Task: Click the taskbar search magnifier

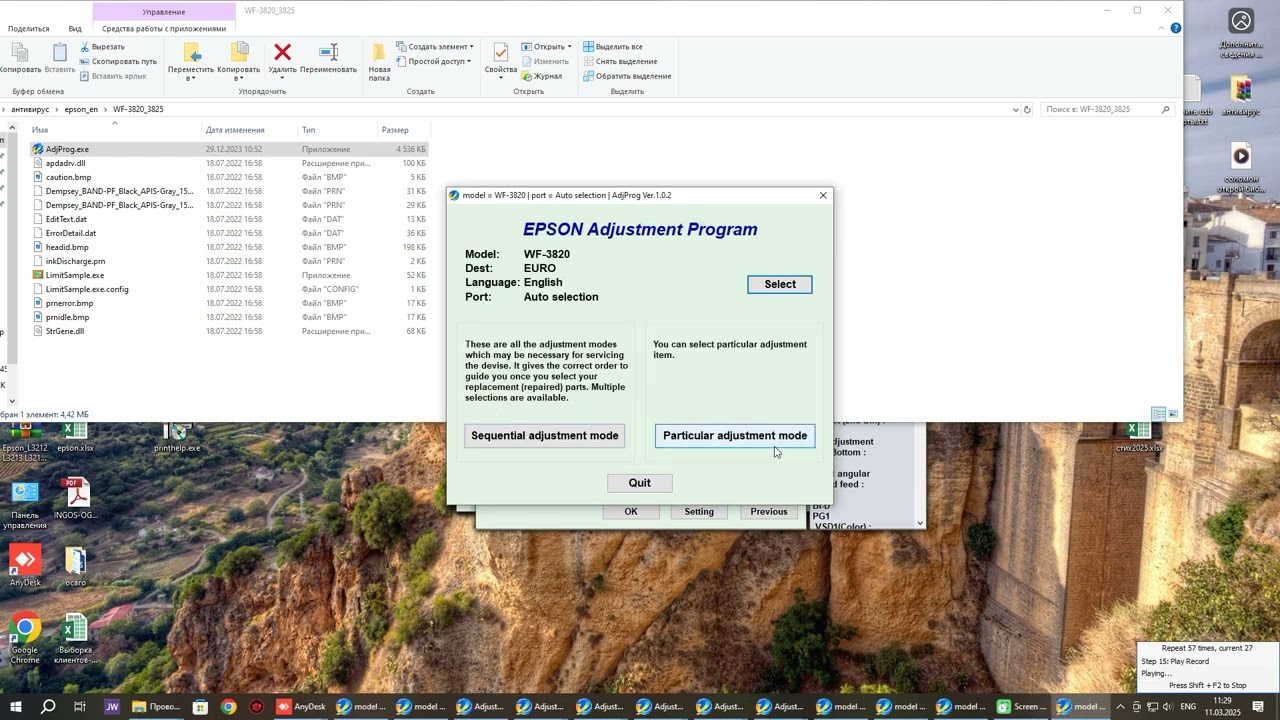Action: (x=48, y=707)
